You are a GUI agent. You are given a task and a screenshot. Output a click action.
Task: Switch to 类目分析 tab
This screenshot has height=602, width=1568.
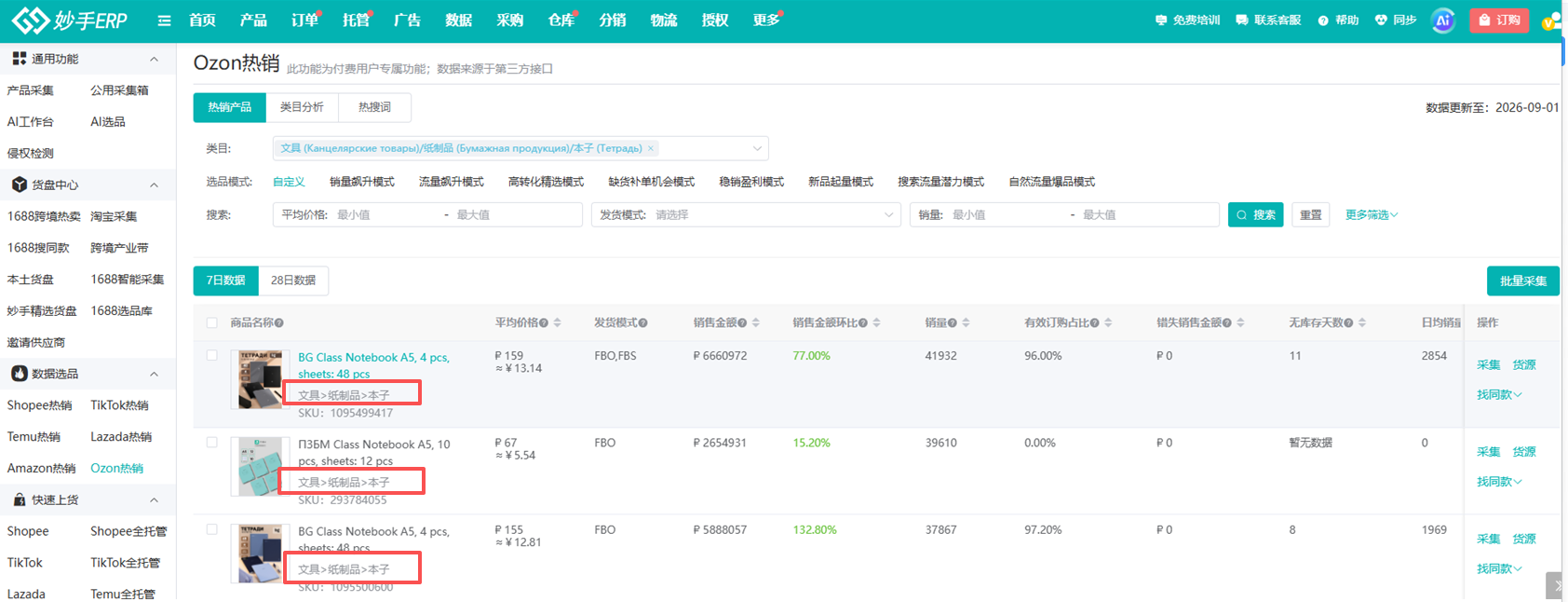pyautogui.click(x=302, y=107)
